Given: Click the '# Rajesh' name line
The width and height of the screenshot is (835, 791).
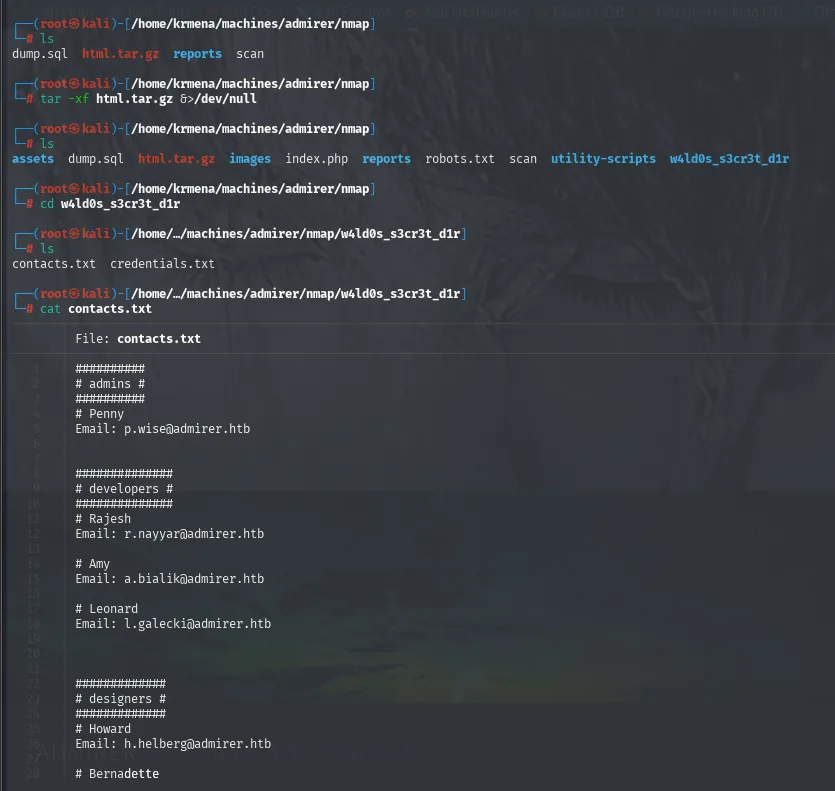Looking at the screenshot, I should [x=103, y=518].
